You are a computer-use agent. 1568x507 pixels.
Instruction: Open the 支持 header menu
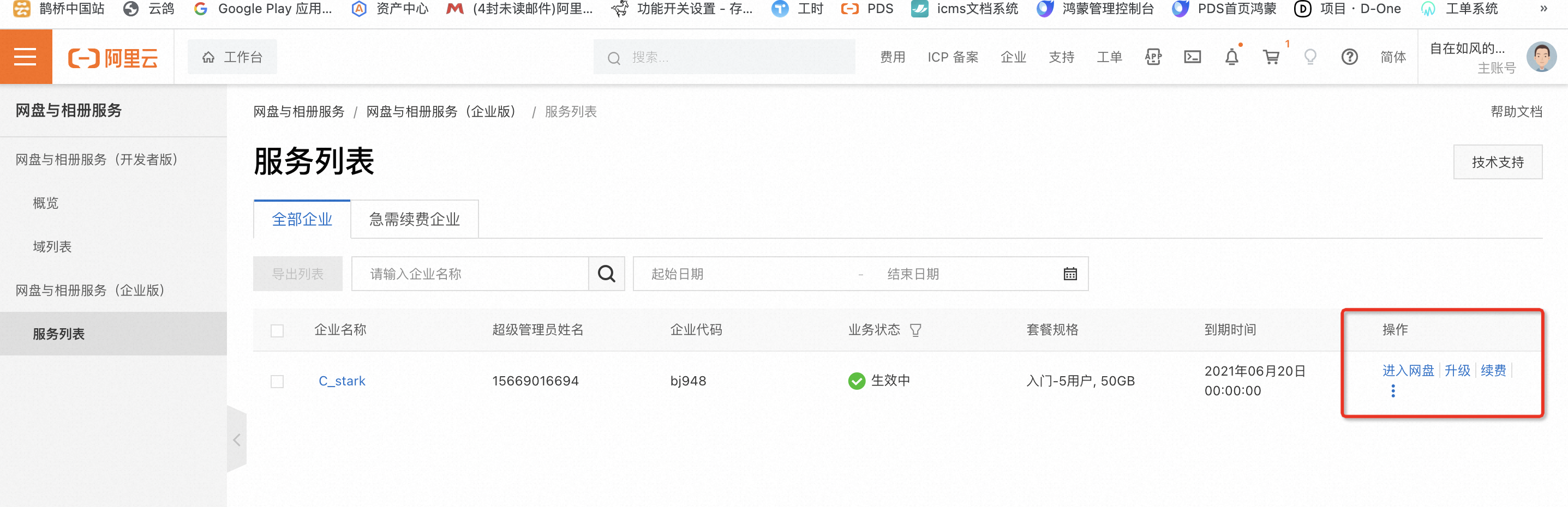pyautogui.click(x=1061, y=57)
